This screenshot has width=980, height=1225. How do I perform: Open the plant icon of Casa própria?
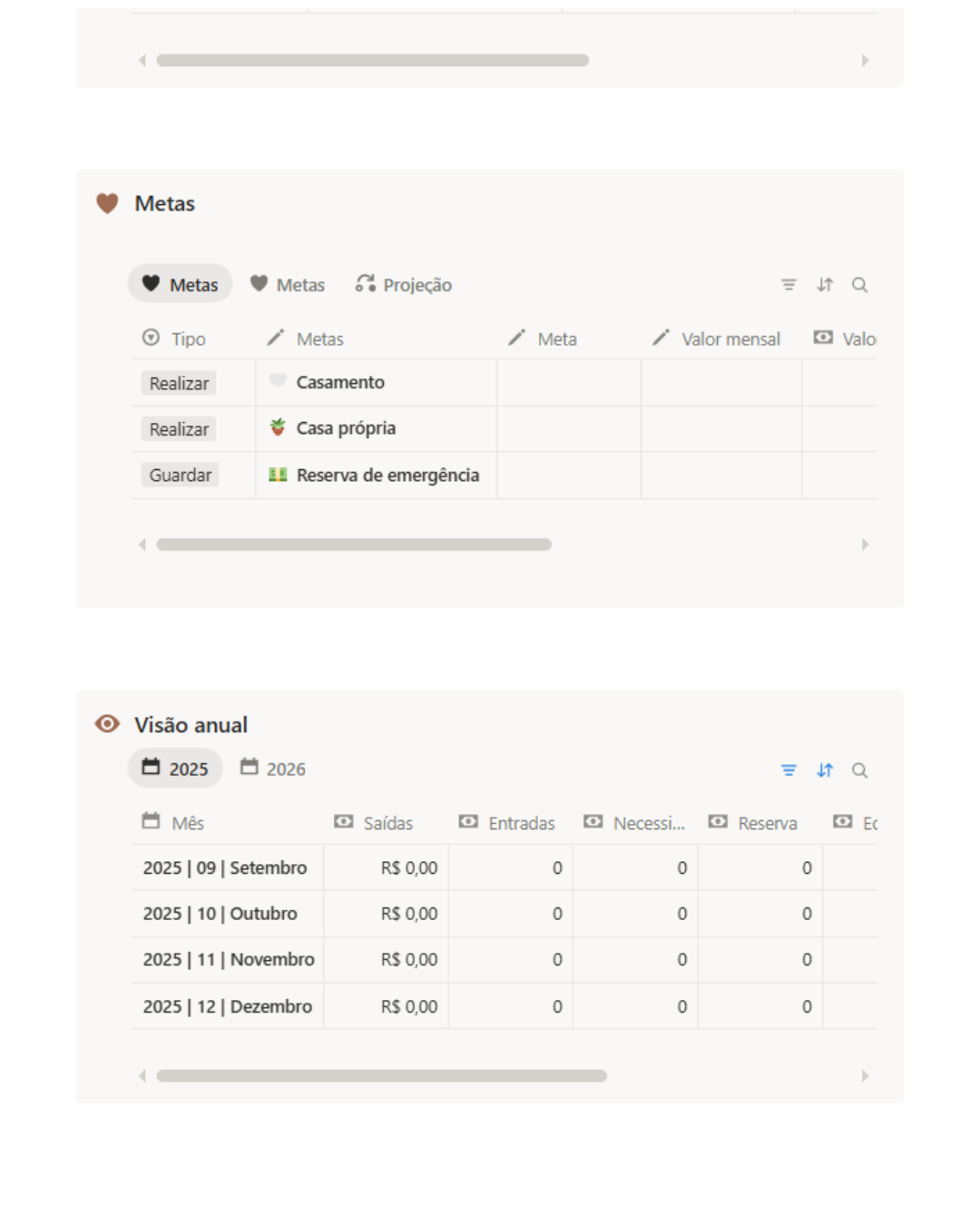[278, 427]
